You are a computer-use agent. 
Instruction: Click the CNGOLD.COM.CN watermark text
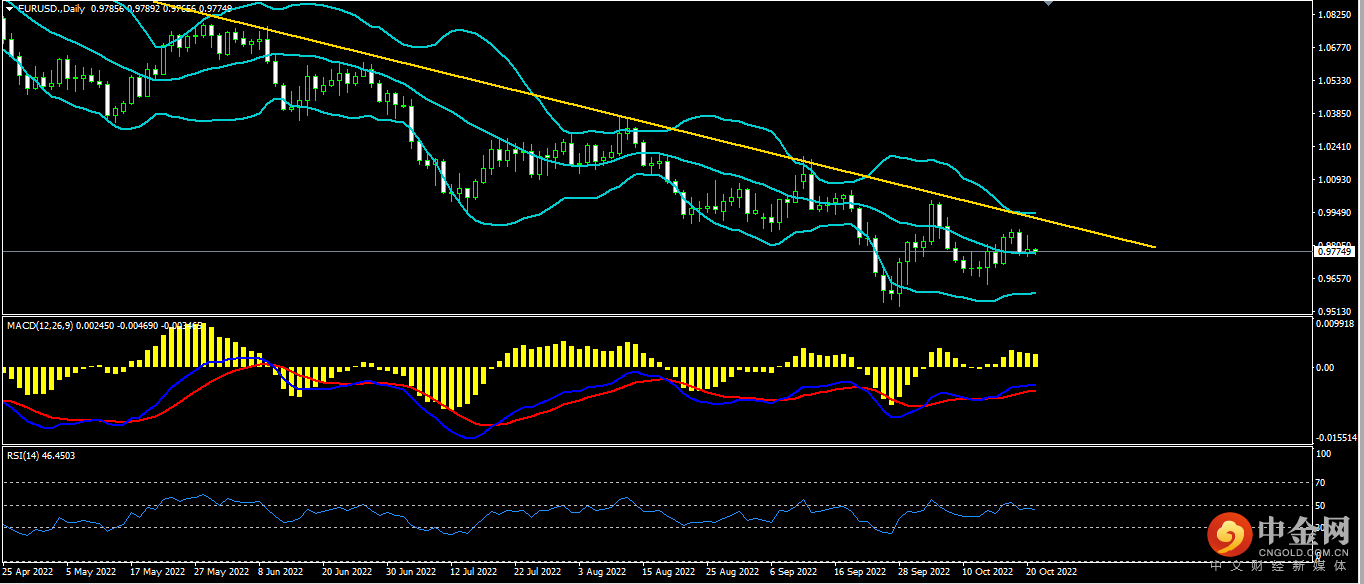1304,550
